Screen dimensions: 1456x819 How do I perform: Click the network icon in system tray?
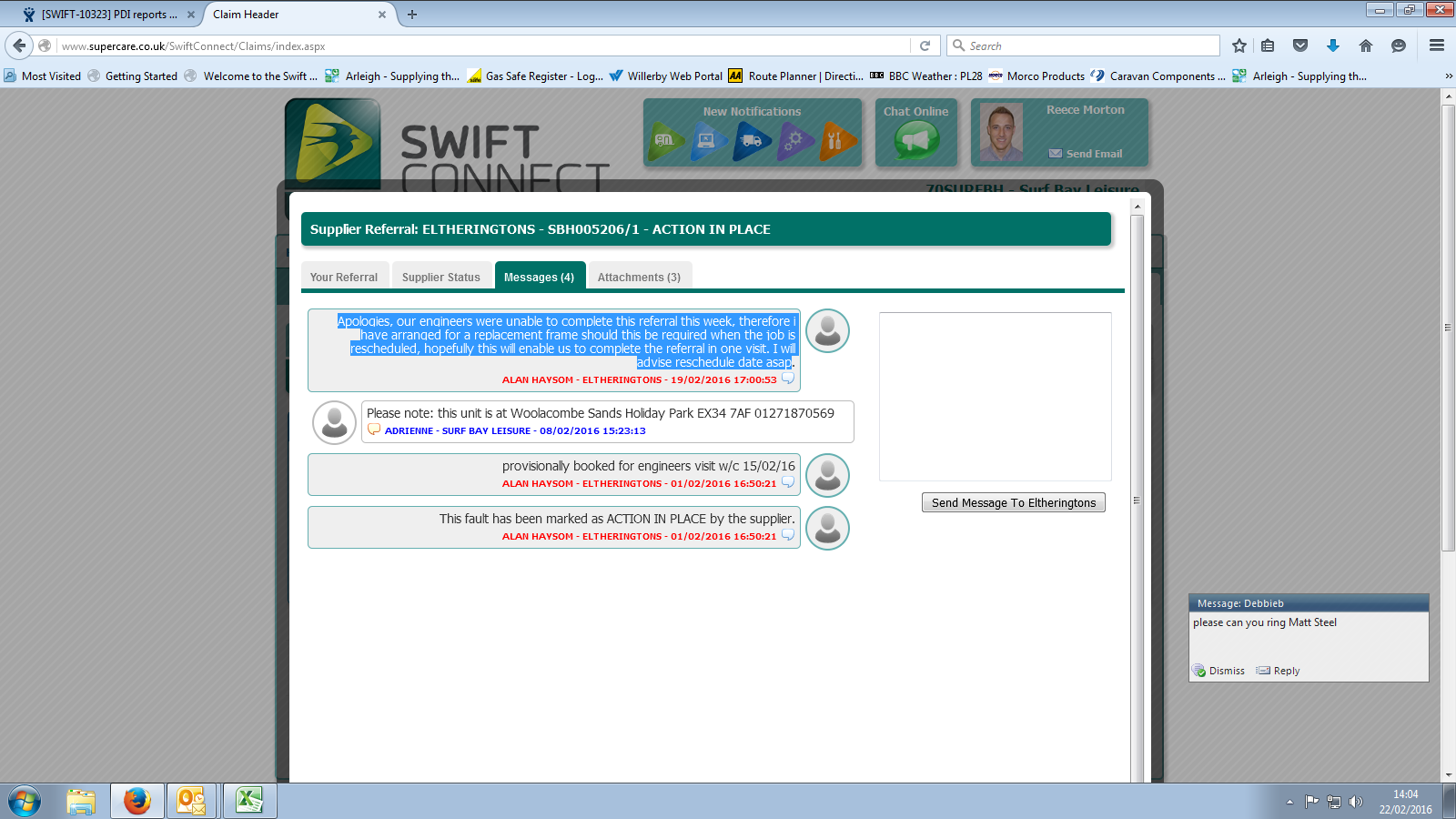(x=1334, y=802)
